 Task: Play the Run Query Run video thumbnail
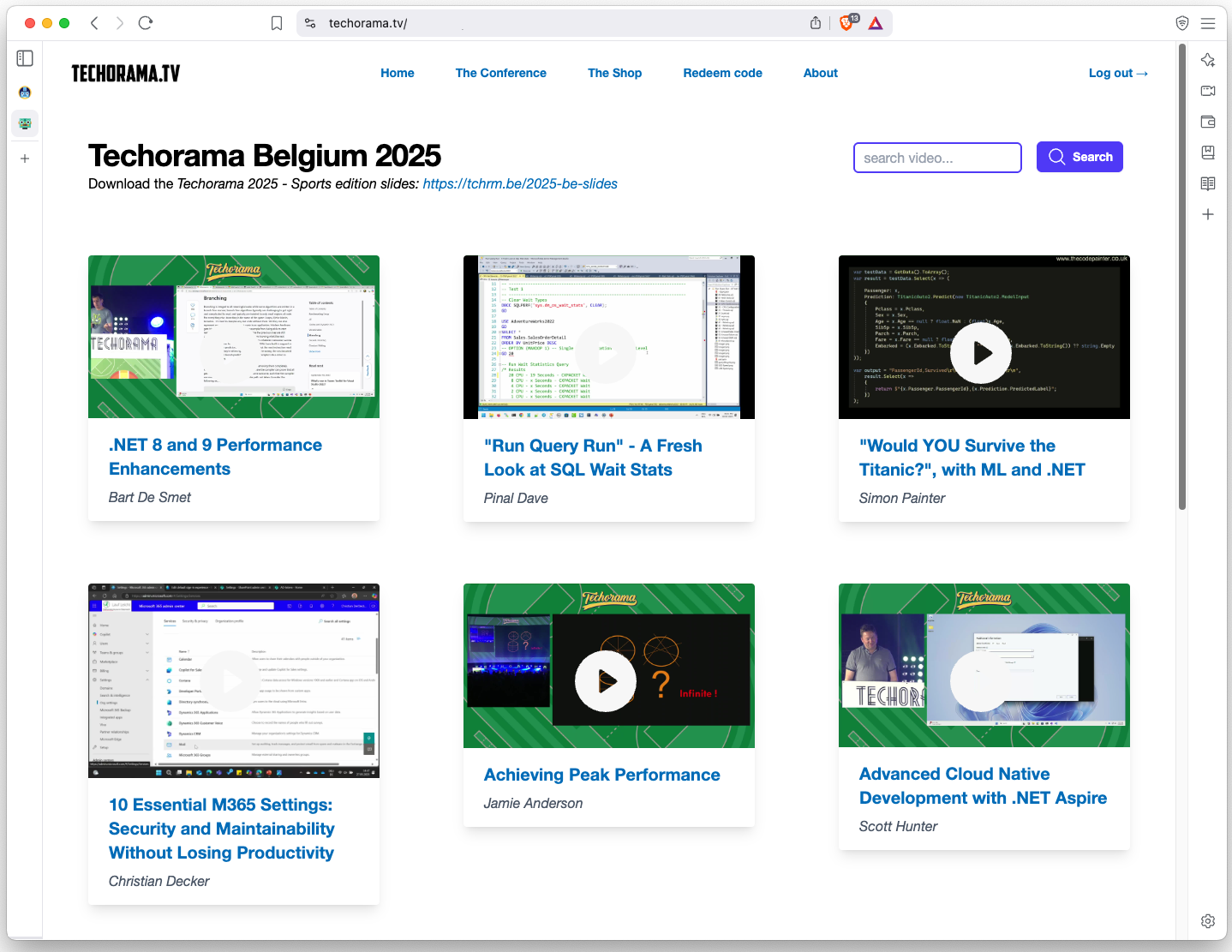pos(609,337)
